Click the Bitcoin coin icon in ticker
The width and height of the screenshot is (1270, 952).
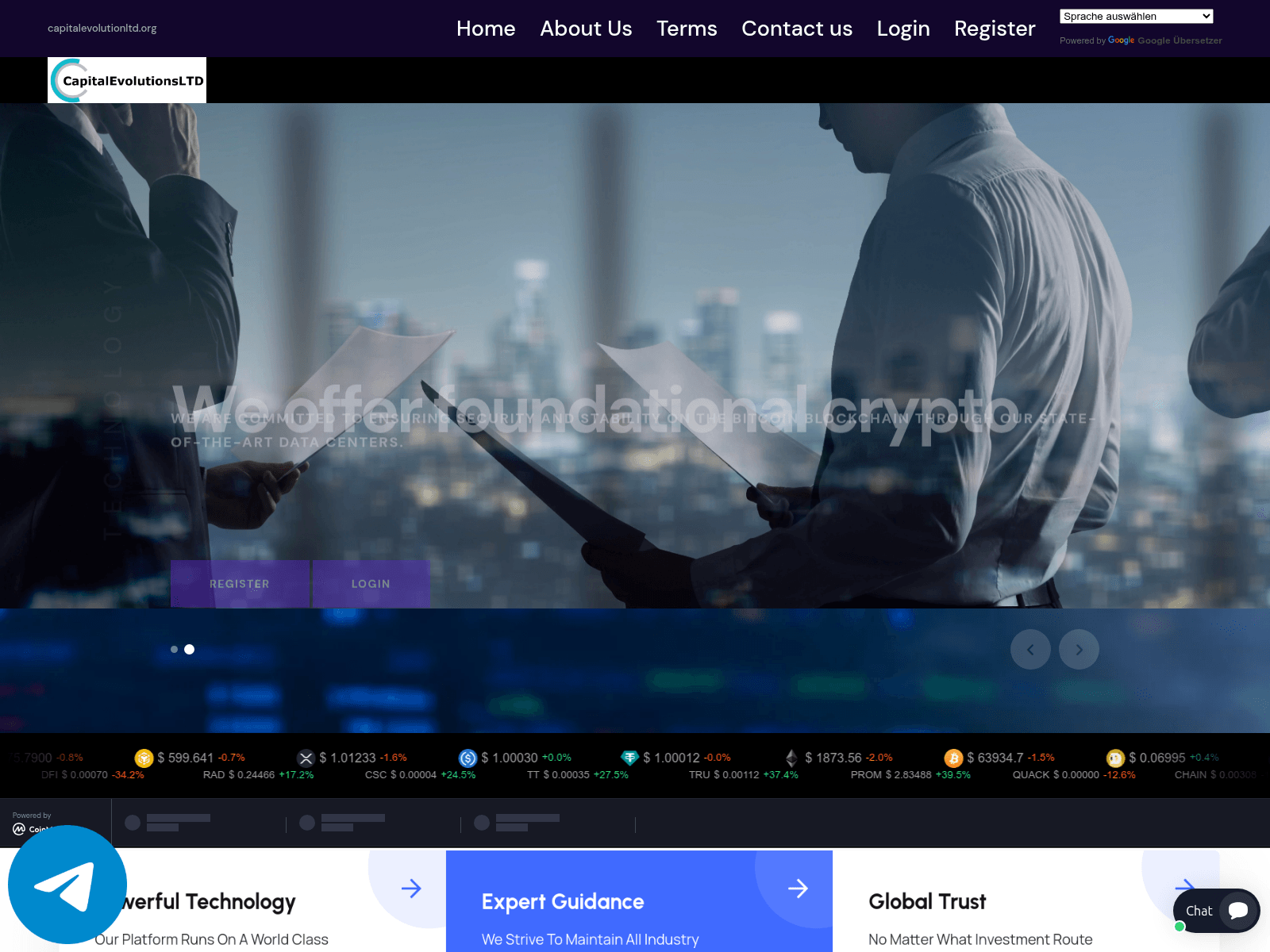click(x=953, y=758)
